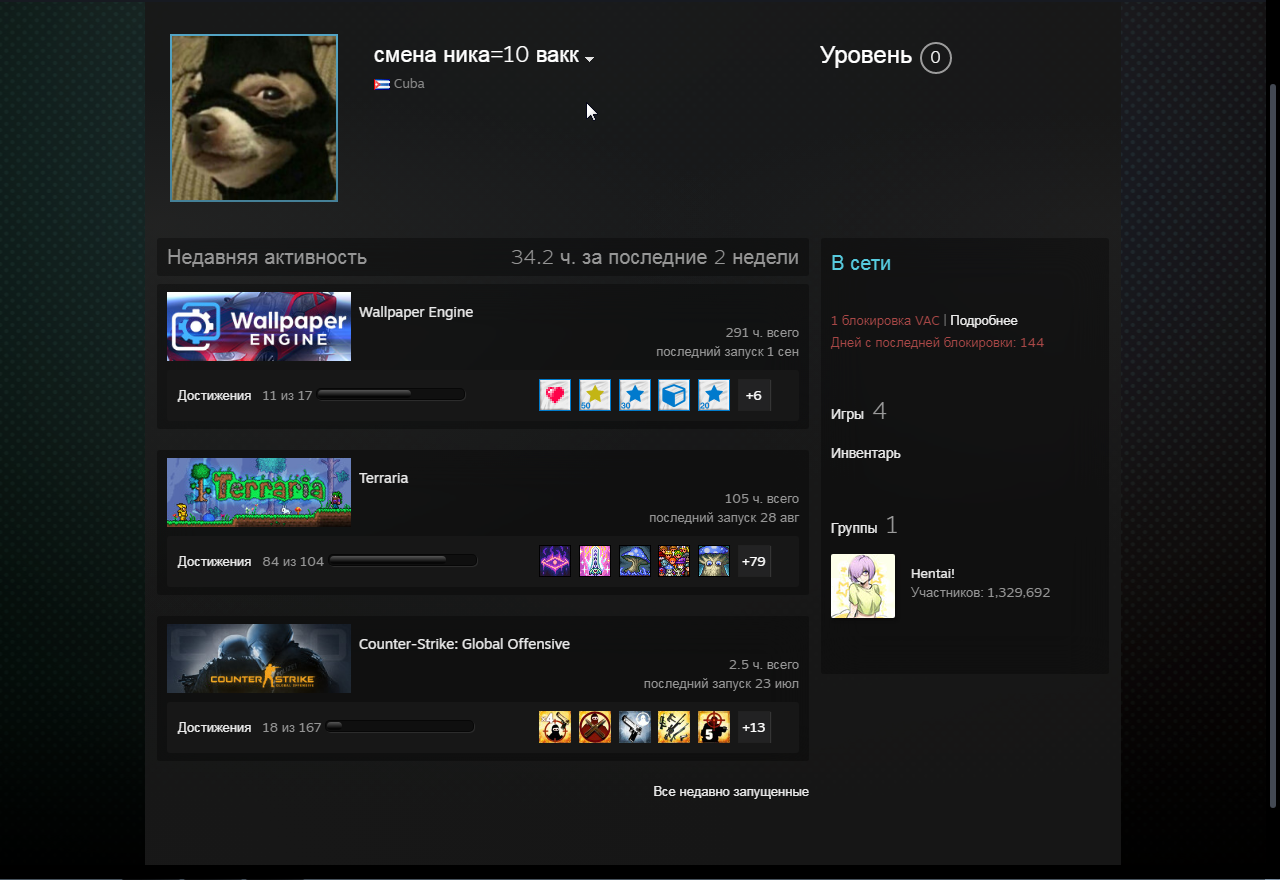The width and height of the screenshot is (1280, 880).
Task: Show +6 more Wallpaper Engine achievements
Action: (754, 395)
